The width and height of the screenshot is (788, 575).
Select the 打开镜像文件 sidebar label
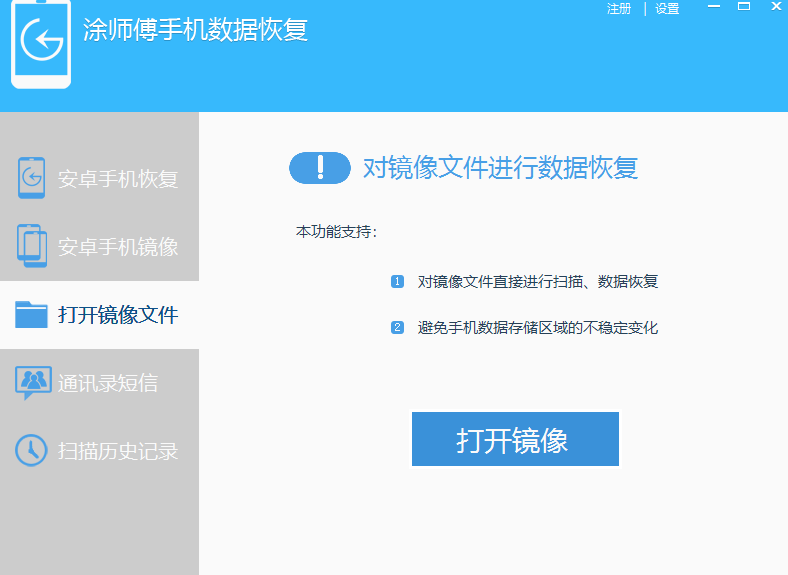point(118,316)
